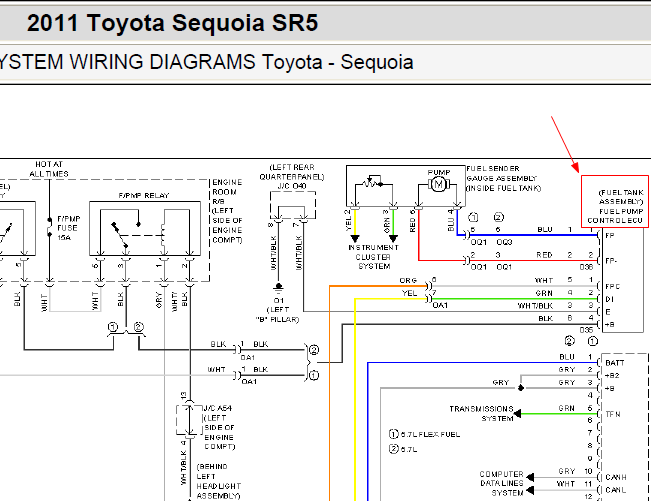The image size is (651, 501).
Task: Click the "ENGINE ROOM R/B" location label
Action: 225,192
